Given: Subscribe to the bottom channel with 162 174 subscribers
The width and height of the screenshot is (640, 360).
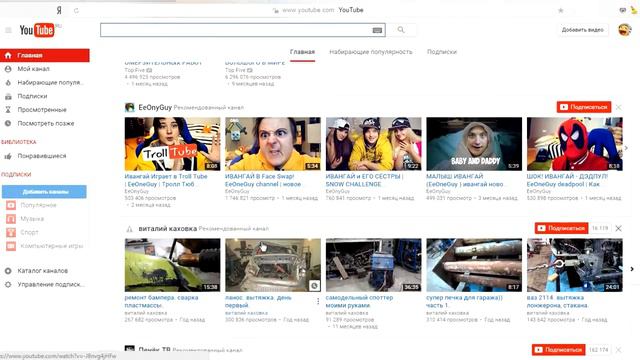Looking at the screenshot, I should [558, 350].
